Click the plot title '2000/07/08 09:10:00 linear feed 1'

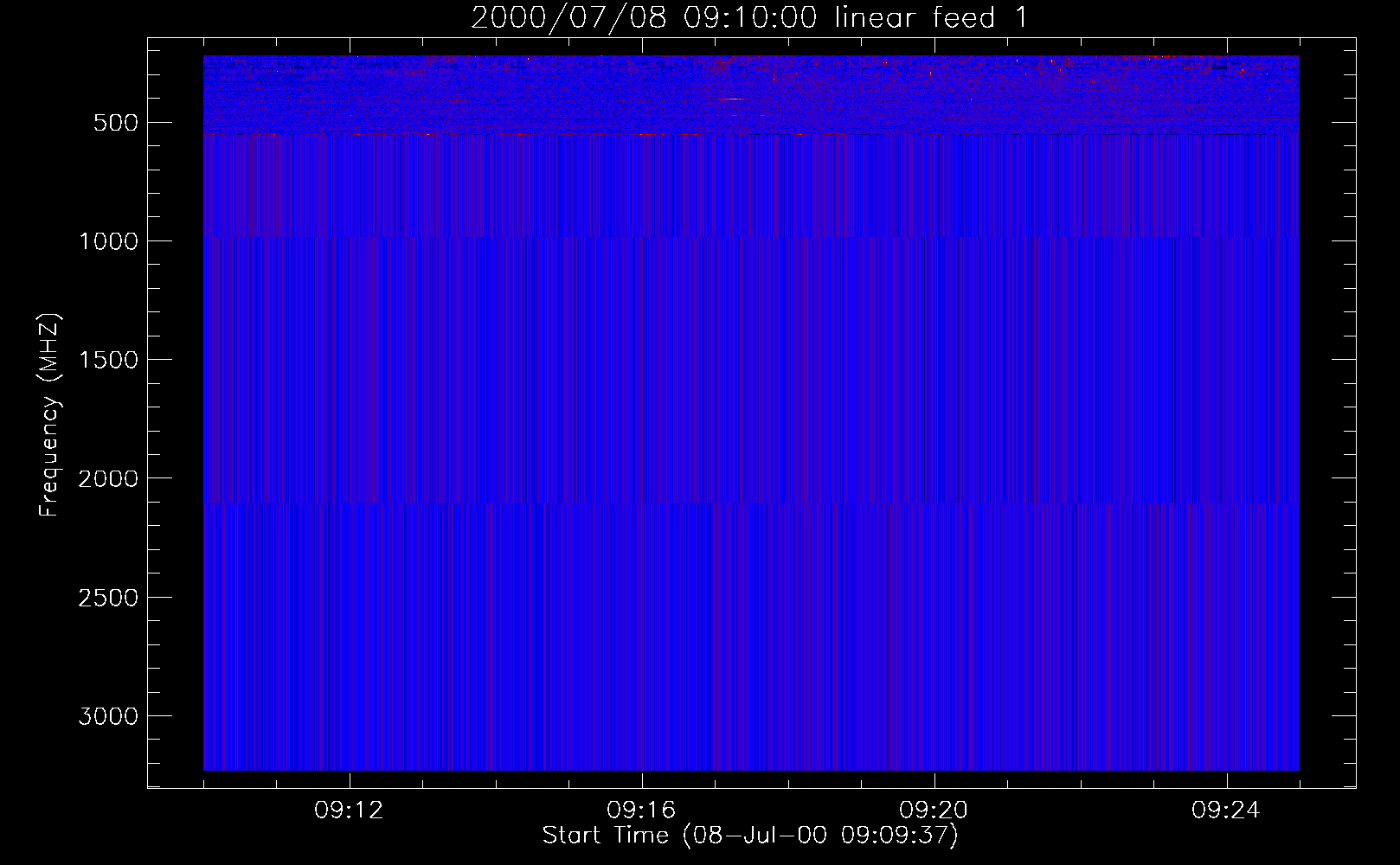tap(750, 17)
